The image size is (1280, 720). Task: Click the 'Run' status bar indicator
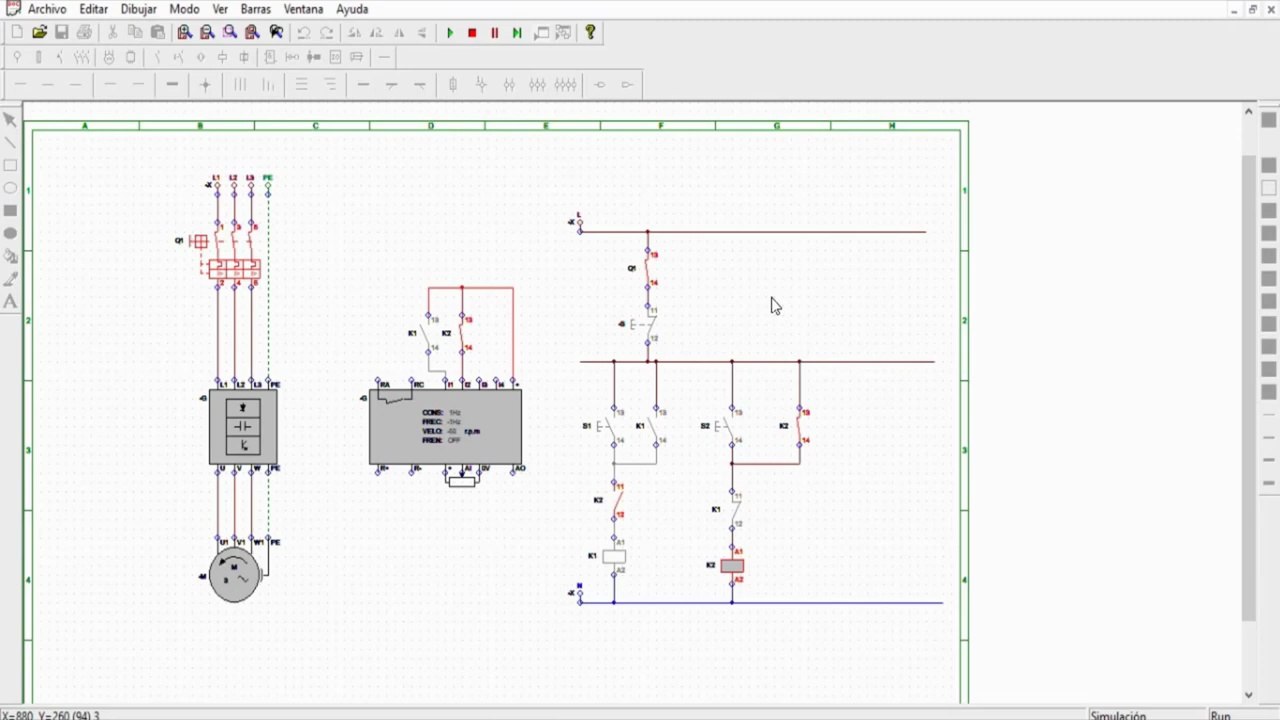(x=1220, y=715)
